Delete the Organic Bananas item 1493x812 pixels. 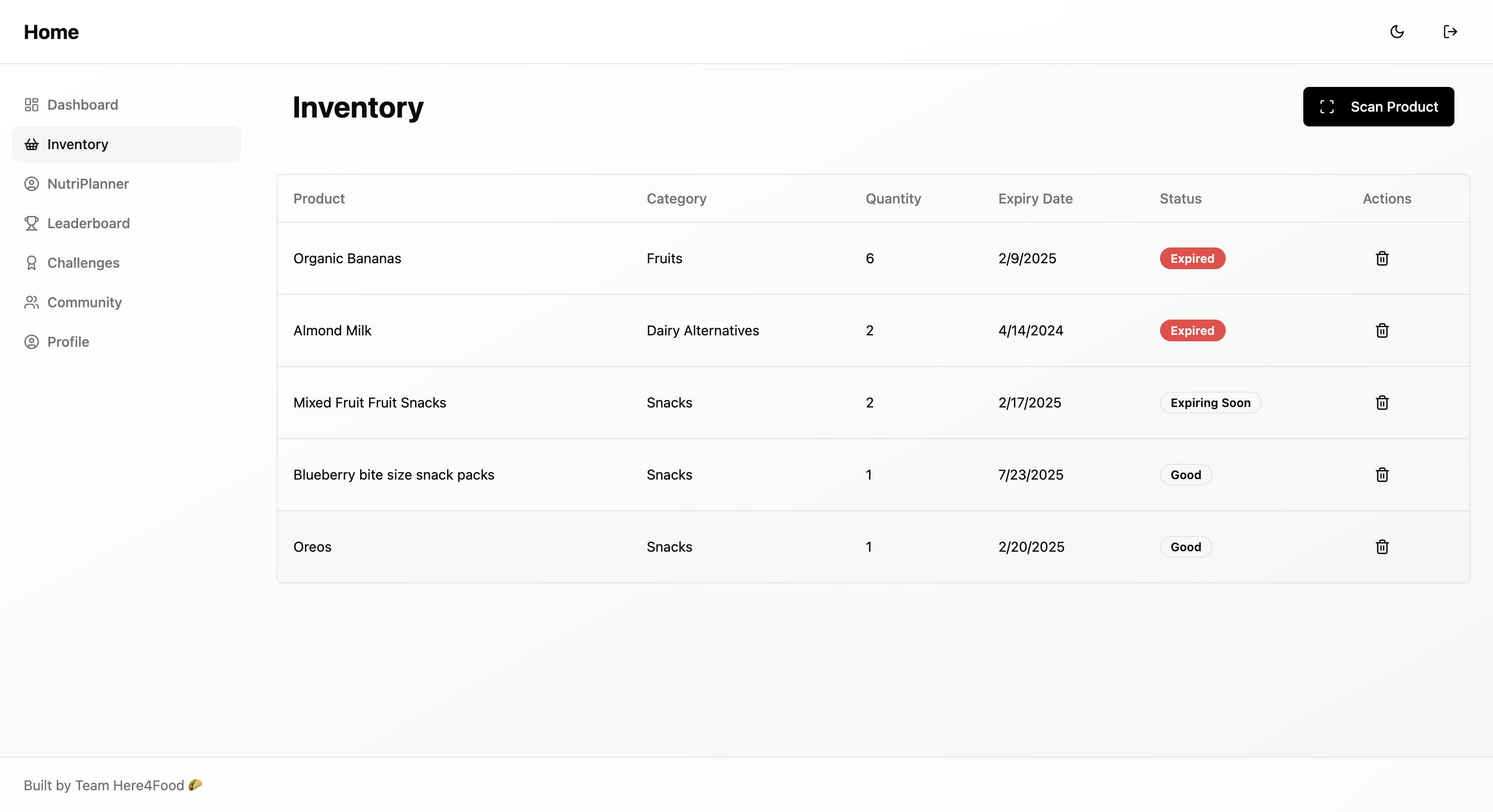(1382, 258)
